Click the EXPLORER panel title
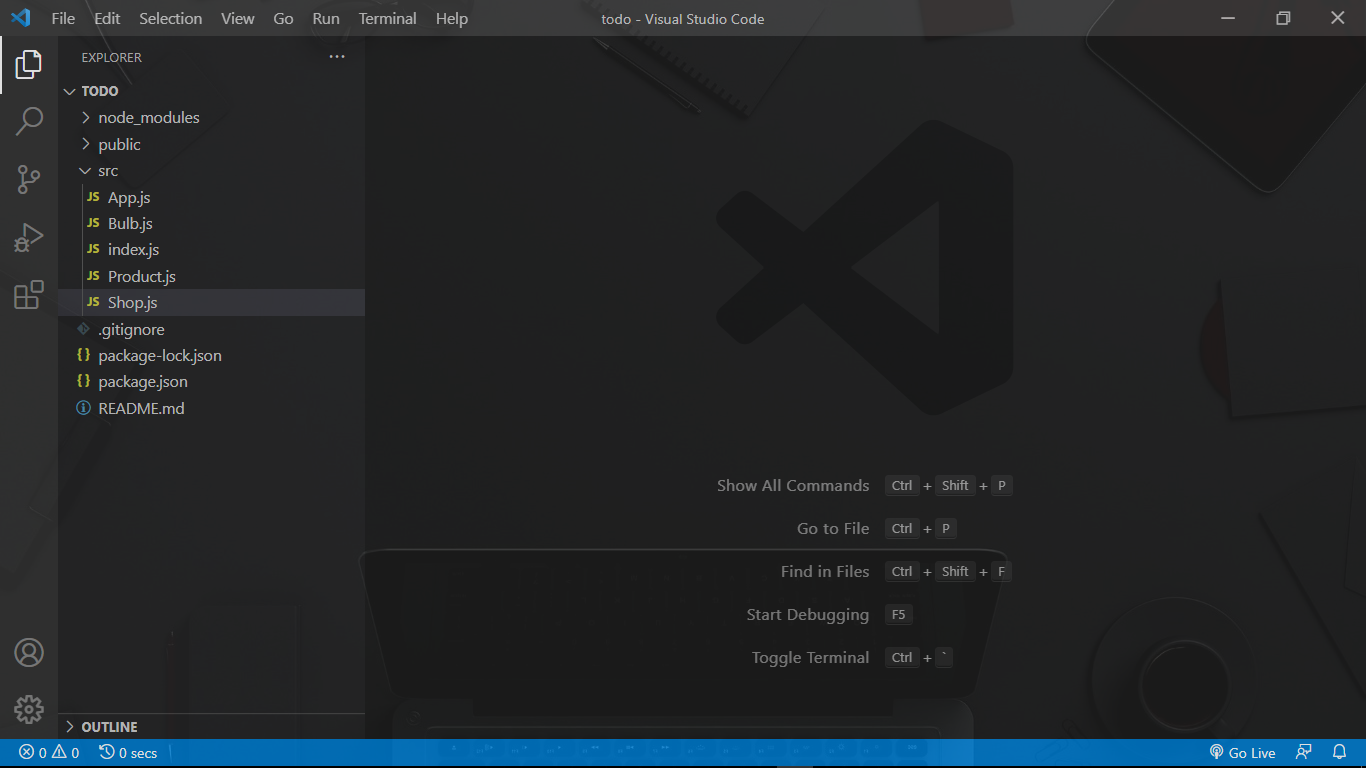This screenshot has width=1366, height=768. (112, 58)
